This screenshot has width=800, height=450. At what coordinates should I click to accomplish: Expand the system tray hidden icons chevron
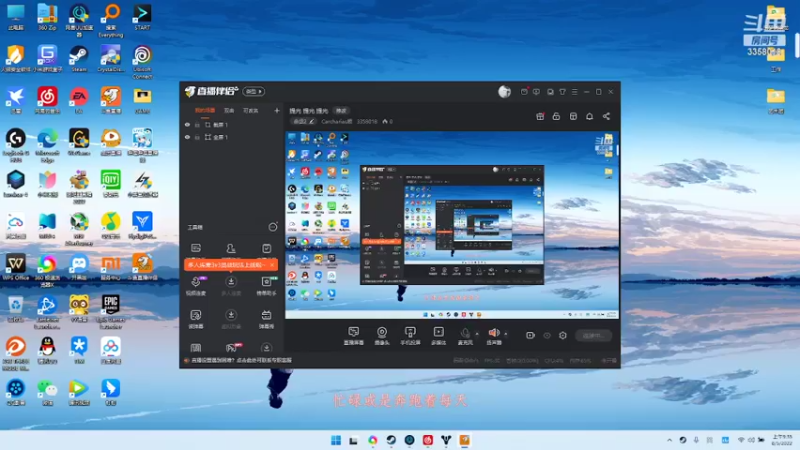point(669,440)
